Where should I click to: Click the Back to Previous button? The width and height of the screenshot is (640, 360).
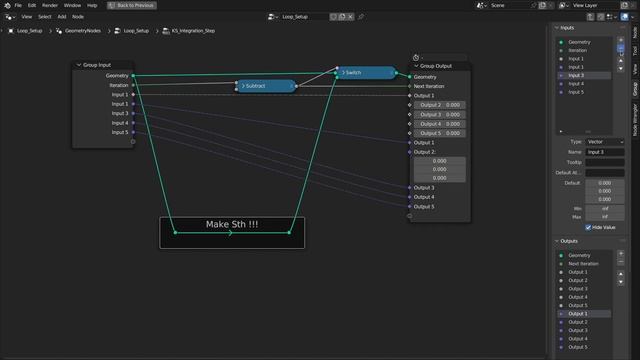[132, 5]
